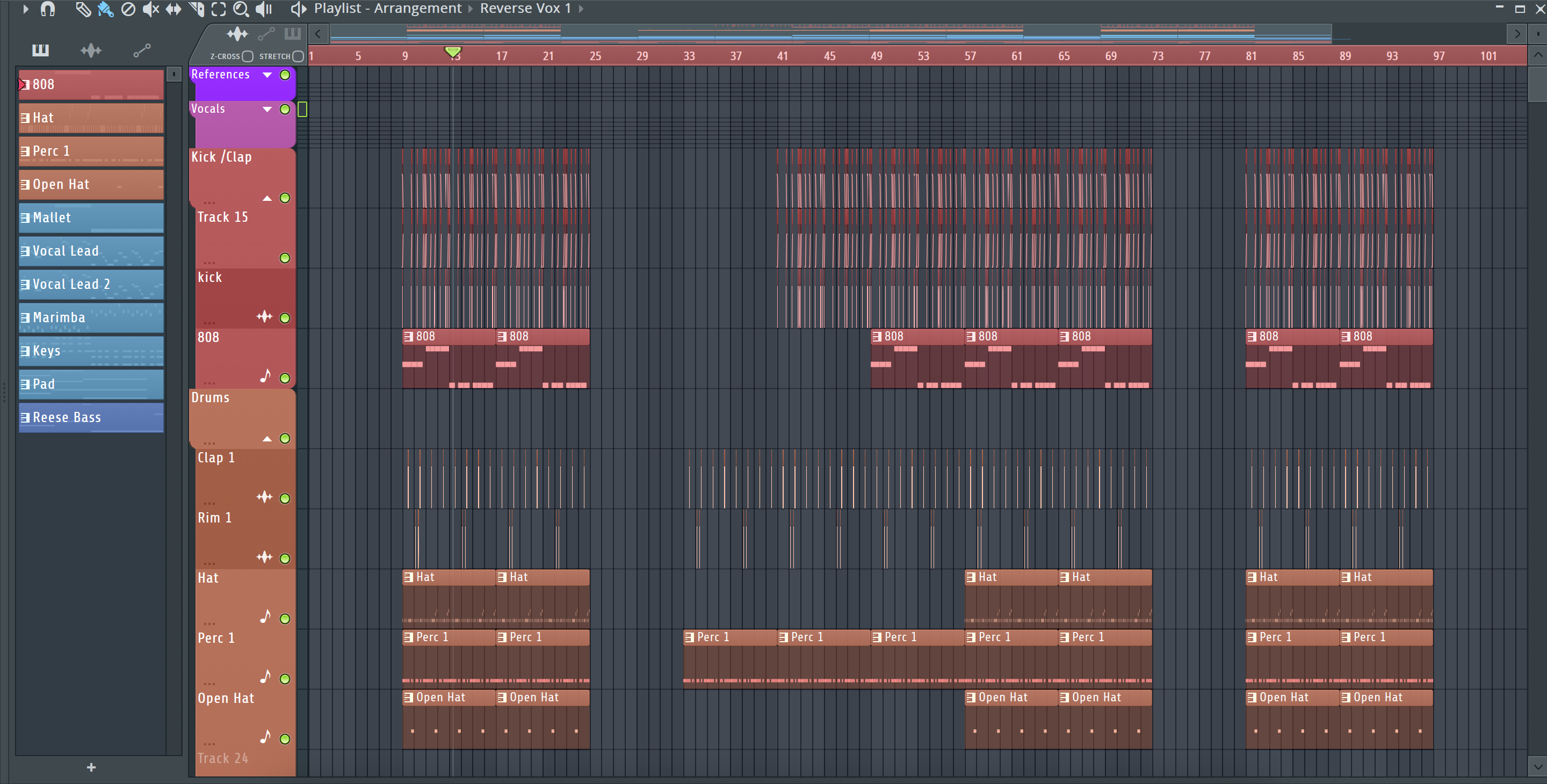1547x784 pixels.
Task: Expand the References track group
Action: point(268,75)
